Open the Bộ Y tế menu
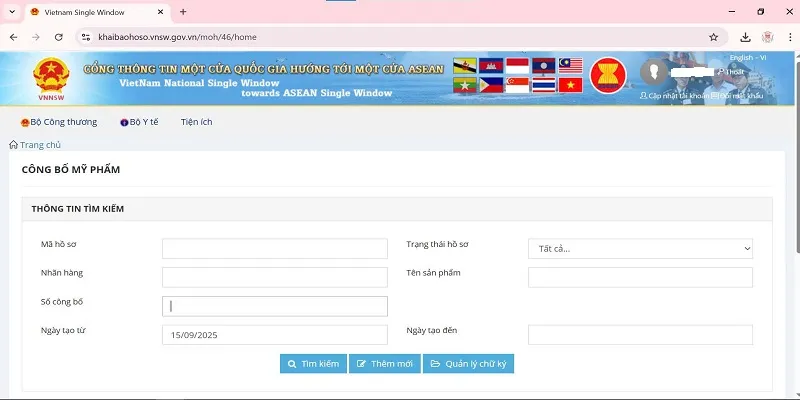Screen dimensions: 800x400 click(x=138, y=122)
